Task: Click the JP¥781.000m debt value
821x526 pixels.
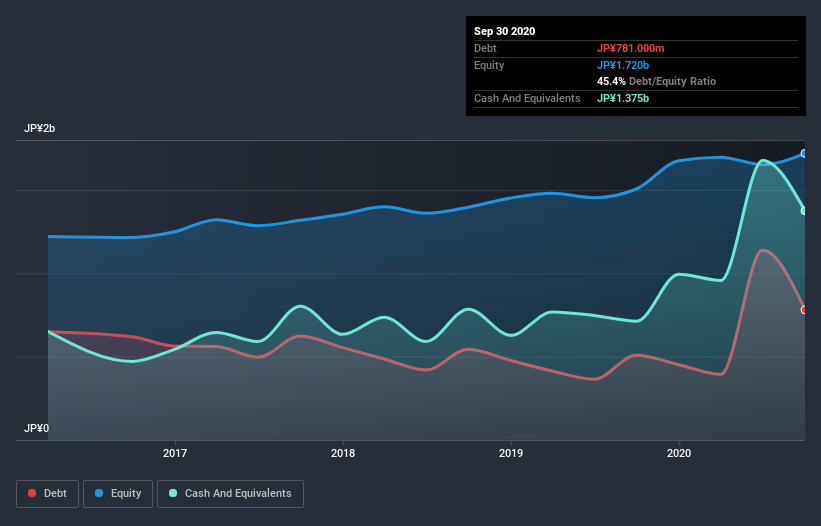Action: pos(630,48)
